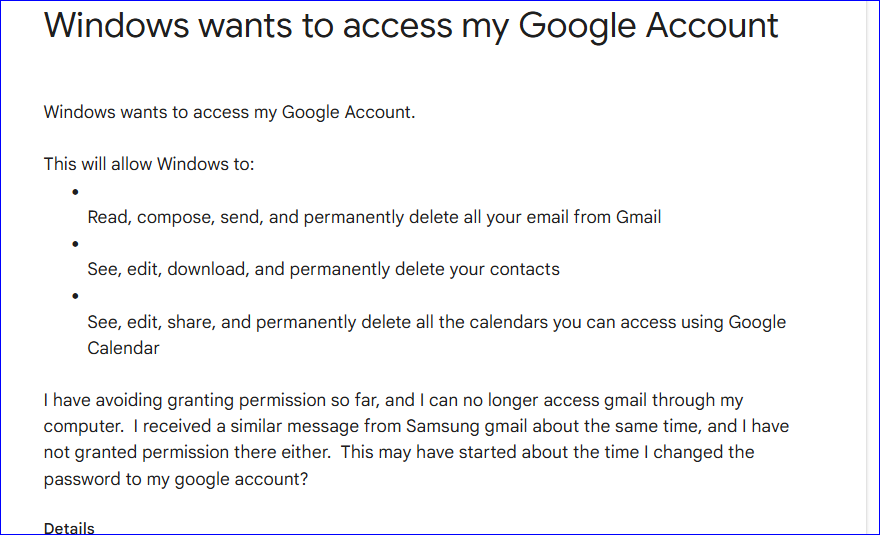The height and width of the screenshot is (535, 880).
Task: Click 'Gmail' at the end of the first permission
Action: pos(638,217)
